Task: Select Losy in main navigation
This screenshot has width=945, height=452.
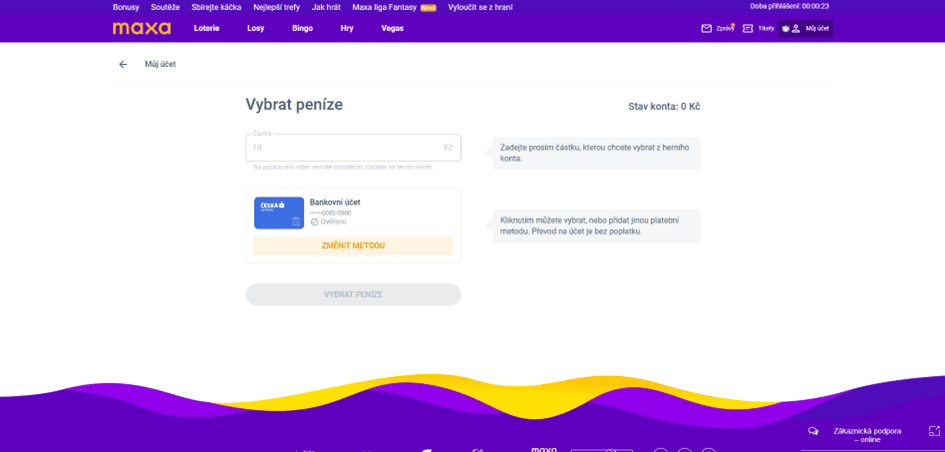Action: point(256,28)
